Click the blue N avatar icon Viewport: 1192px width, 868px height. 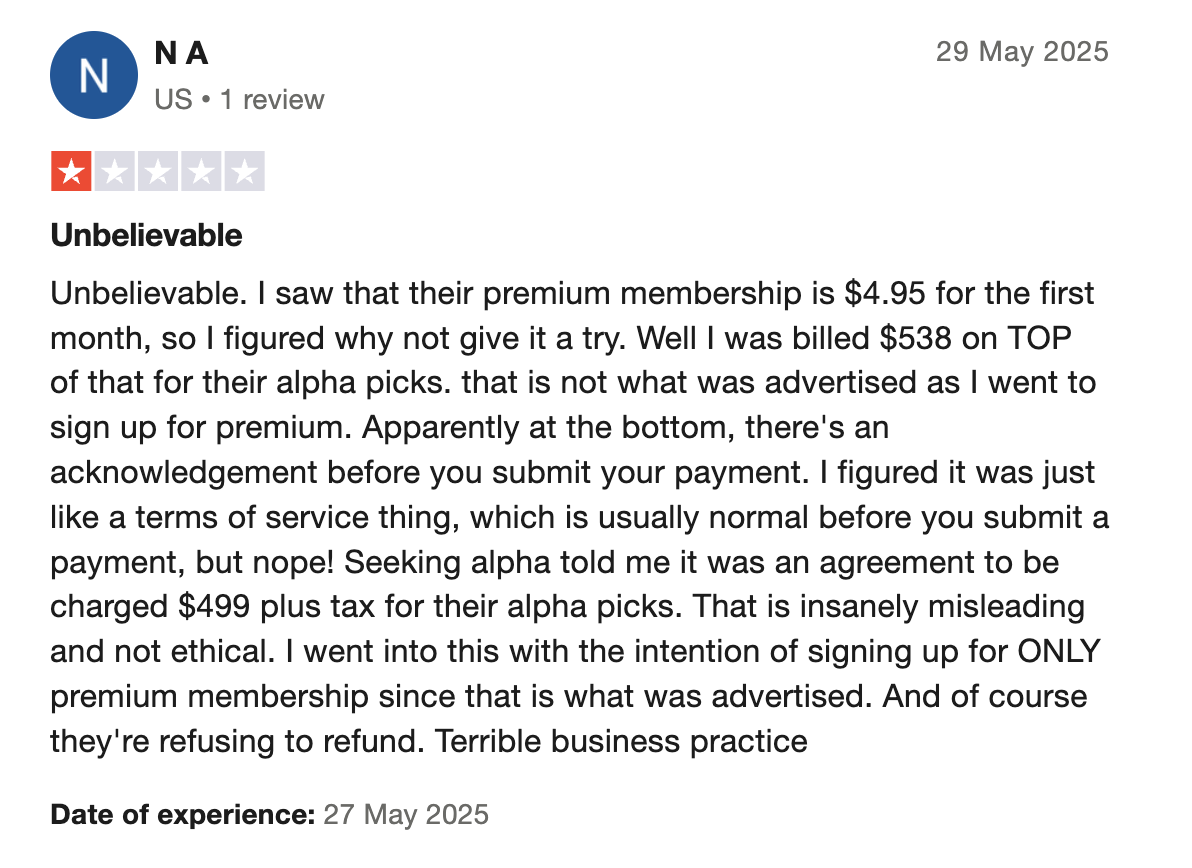point(93,76)
